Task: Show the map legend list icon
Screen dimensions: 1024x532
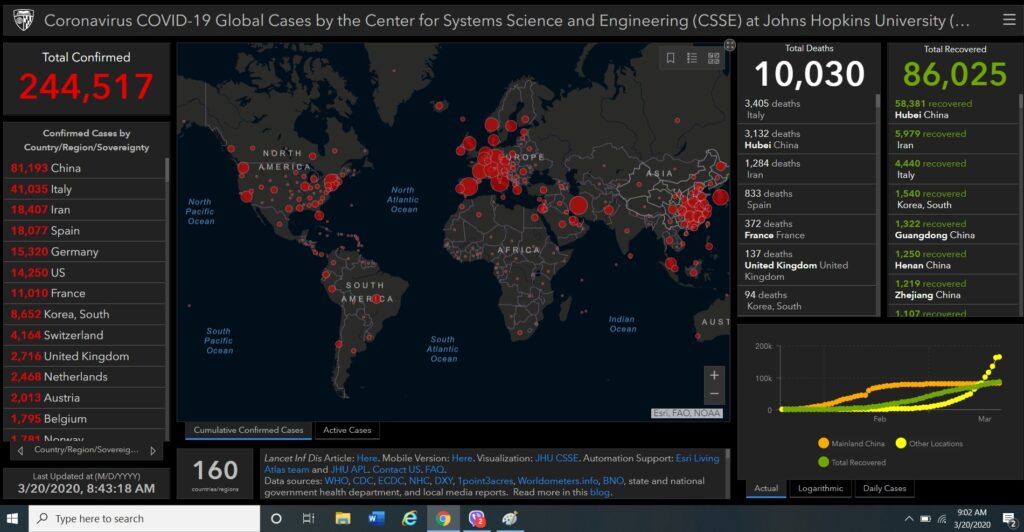Action: (692, 59)
